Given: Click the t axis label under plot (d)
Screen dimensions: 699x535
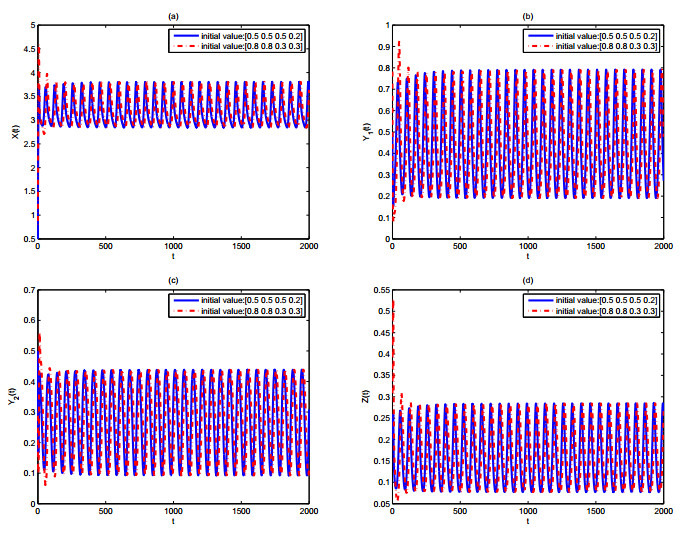Looking at the screenshot, I should pyautogui.click(x=528, y=524).
